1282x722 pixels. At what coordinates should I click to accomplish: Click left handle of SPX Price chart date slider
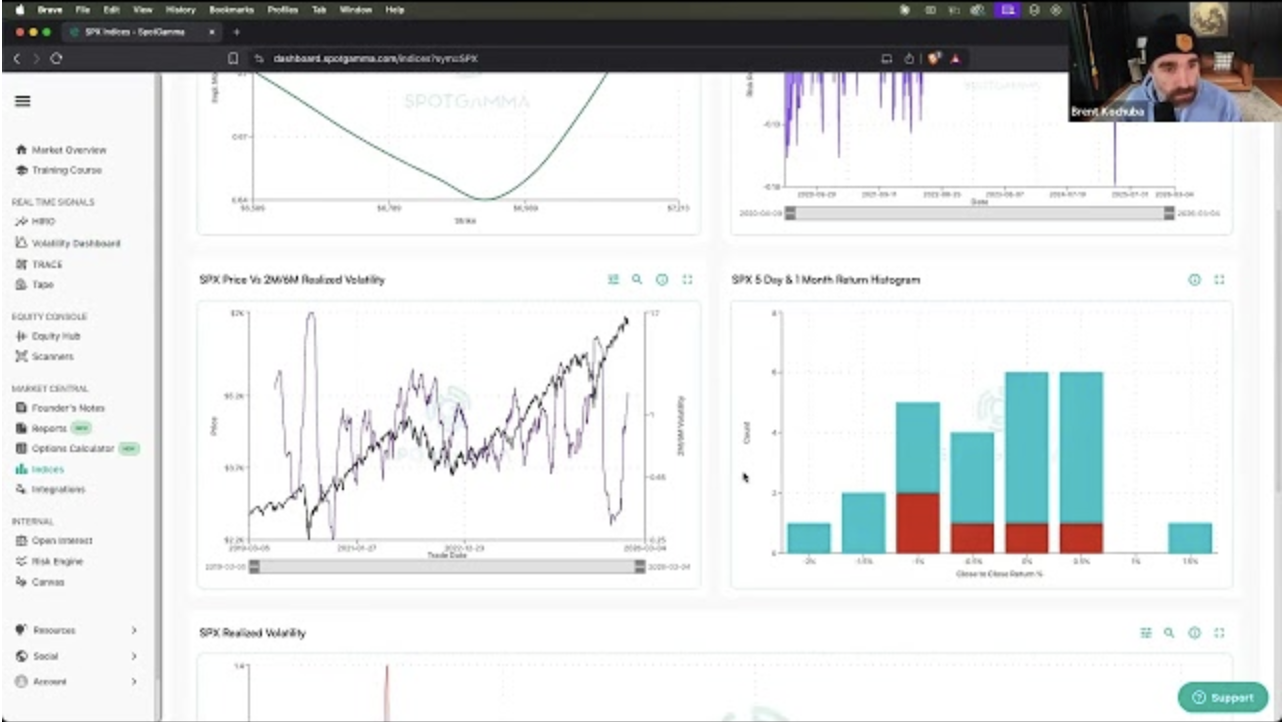(x=254, y=567)
